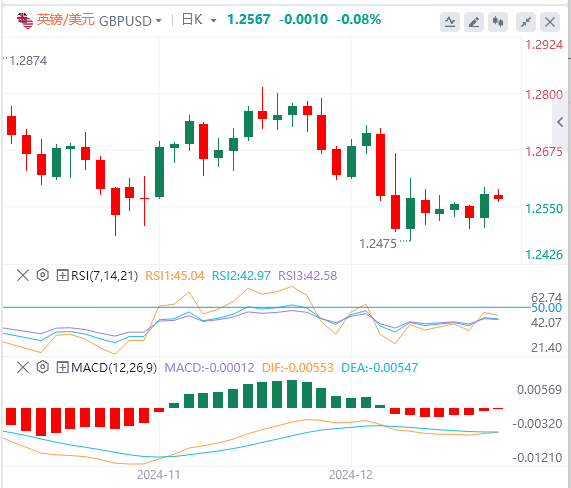571x488 pixels.
Task: Remove the MACD indicator panel
Action: coord(23,367)
